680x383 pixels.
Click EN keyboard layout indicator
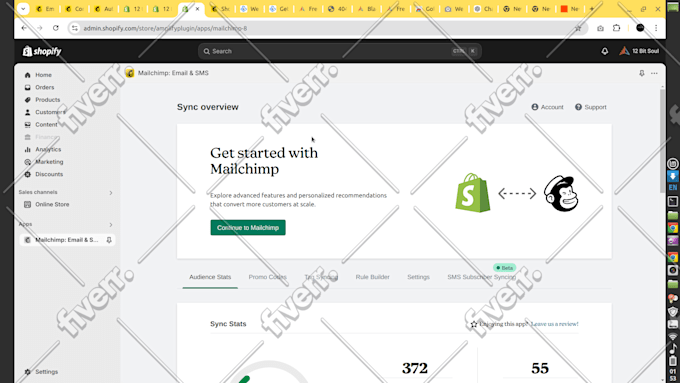673,187
